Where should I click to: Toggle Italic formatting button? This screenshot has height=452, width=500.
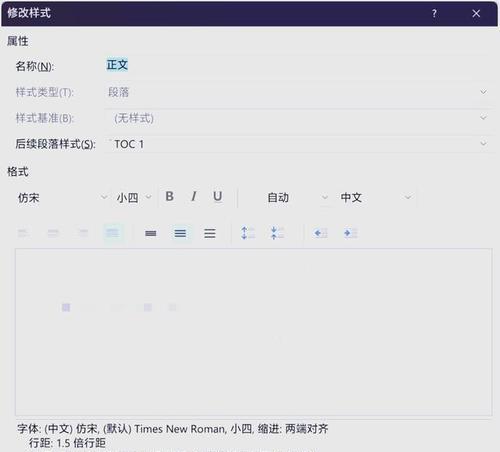pos(193,197)
